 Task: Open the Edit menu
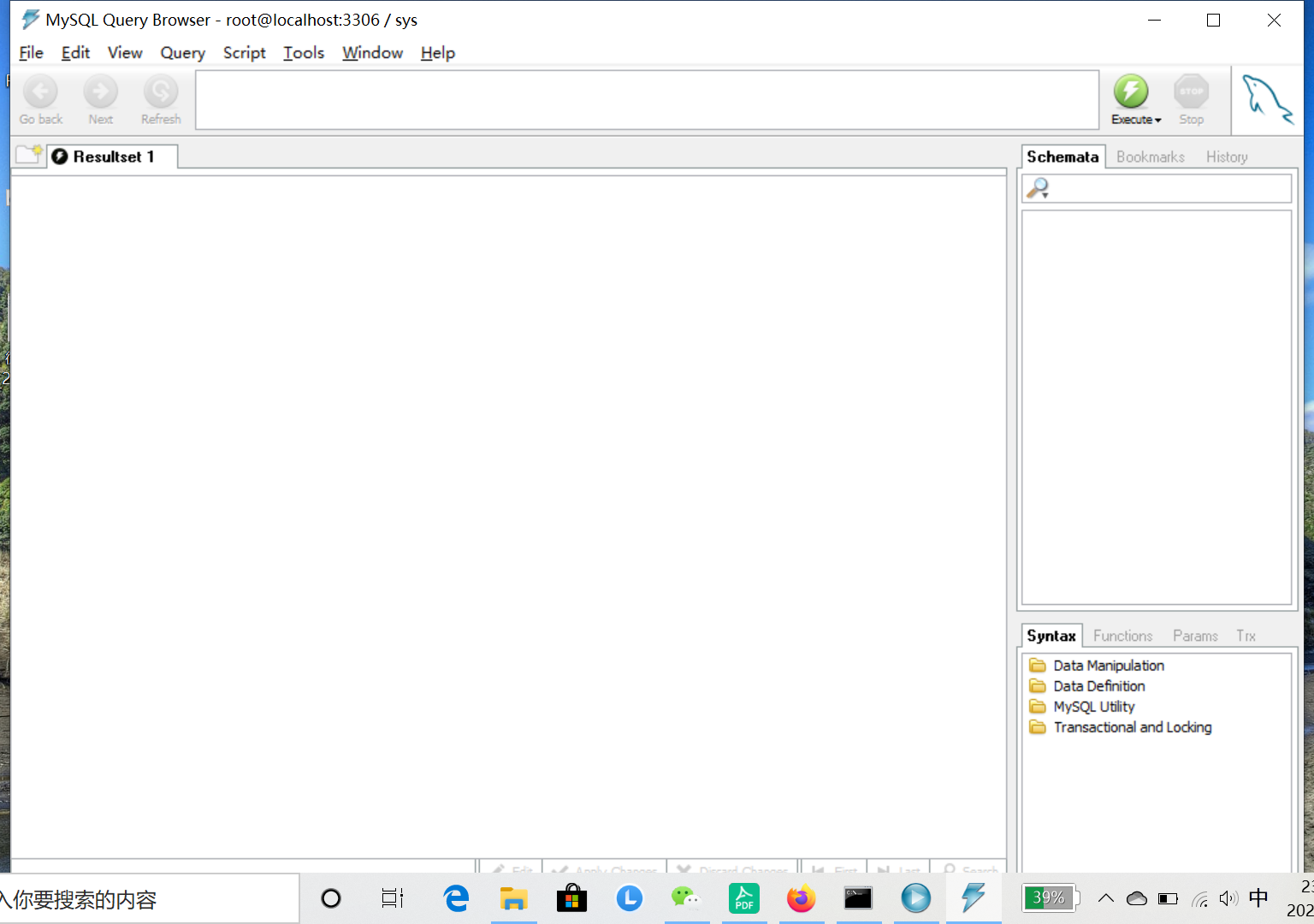pos(75,53)
